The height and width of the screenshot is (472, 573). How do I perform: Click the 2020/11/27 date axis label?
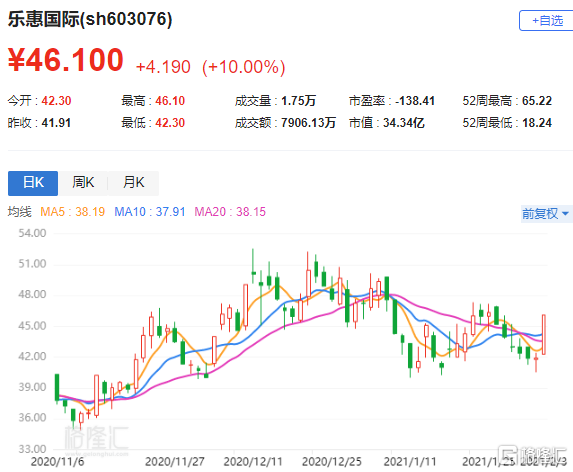click(175, 462)
